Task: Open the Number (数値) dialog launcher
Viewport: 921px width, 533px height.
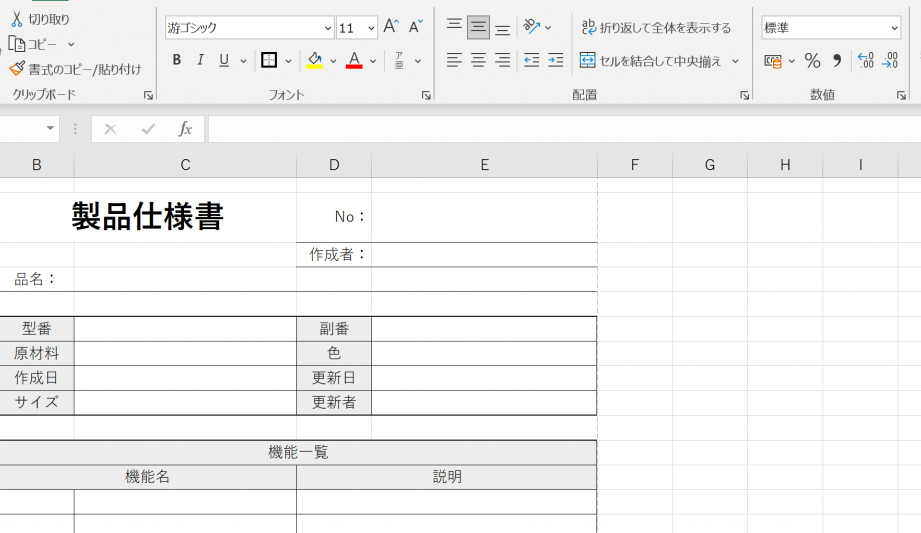Action: coord(901,95)
